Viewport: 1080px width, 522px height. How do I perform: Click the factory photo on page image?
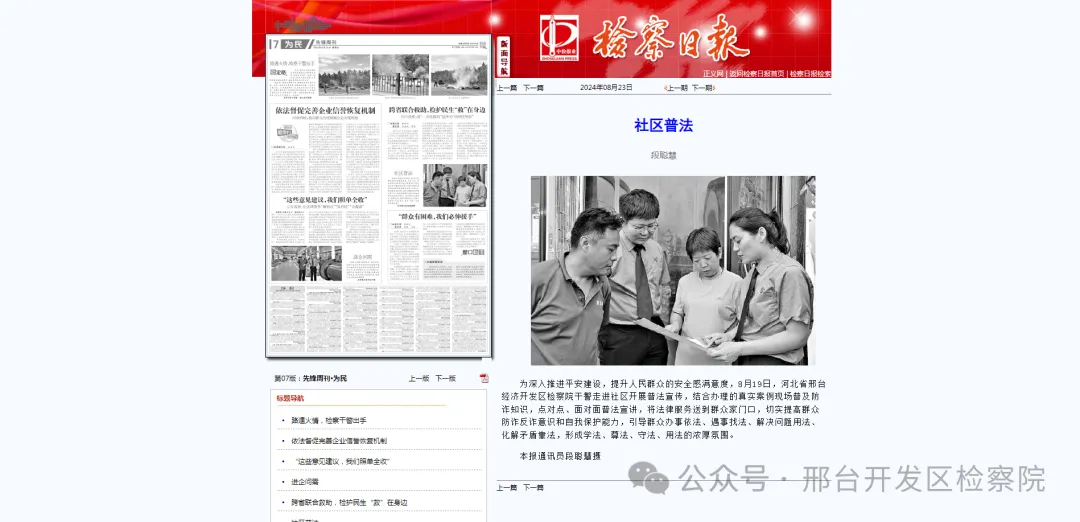coord(307,264)
